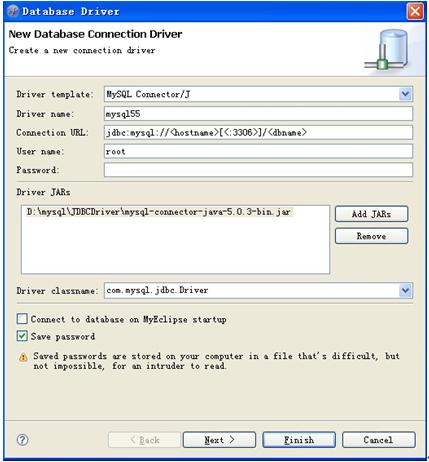Select the MySQL Connector/J template combo box

click(x=258, y=94)
